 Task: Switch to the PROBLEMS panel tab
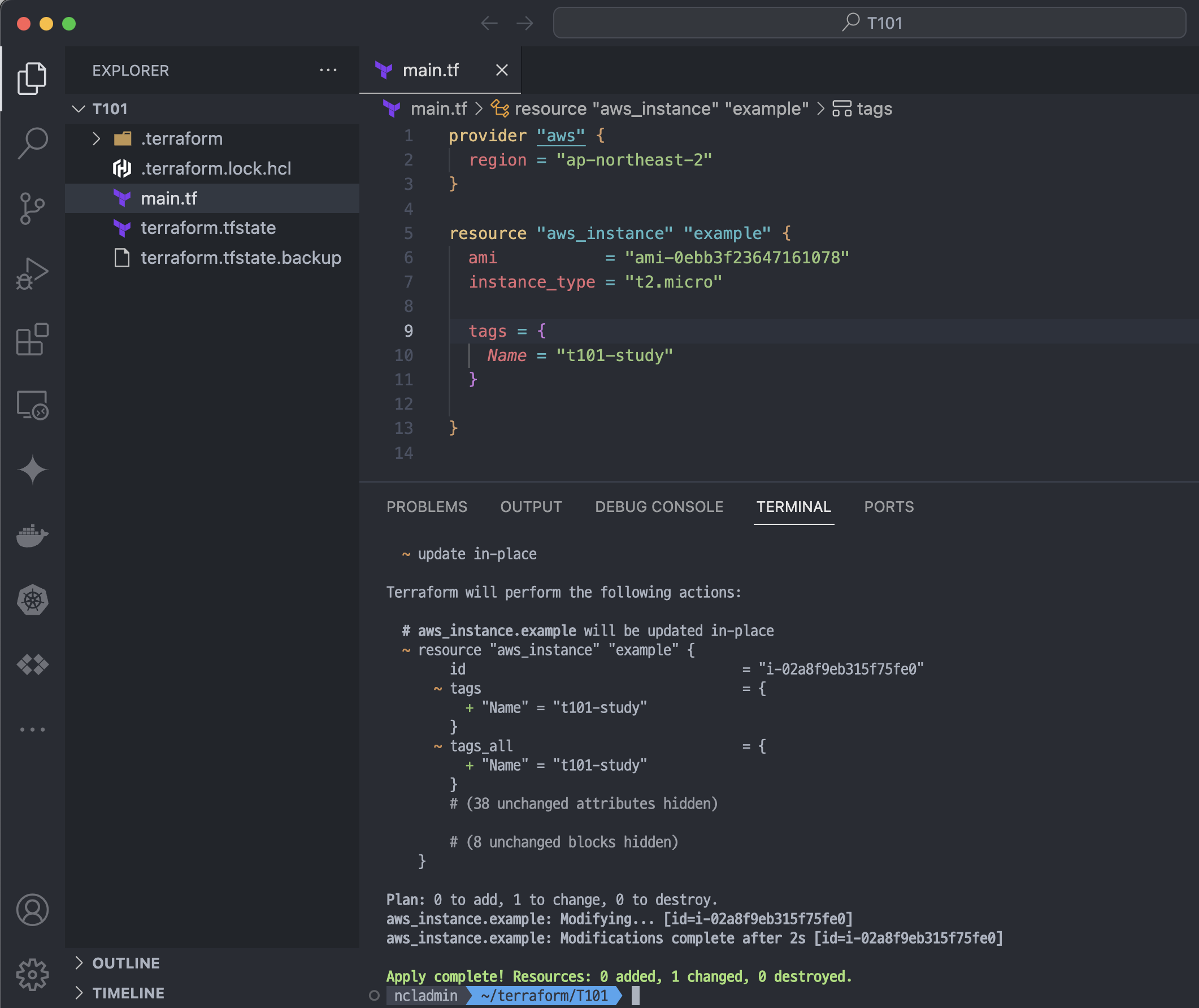427,507
